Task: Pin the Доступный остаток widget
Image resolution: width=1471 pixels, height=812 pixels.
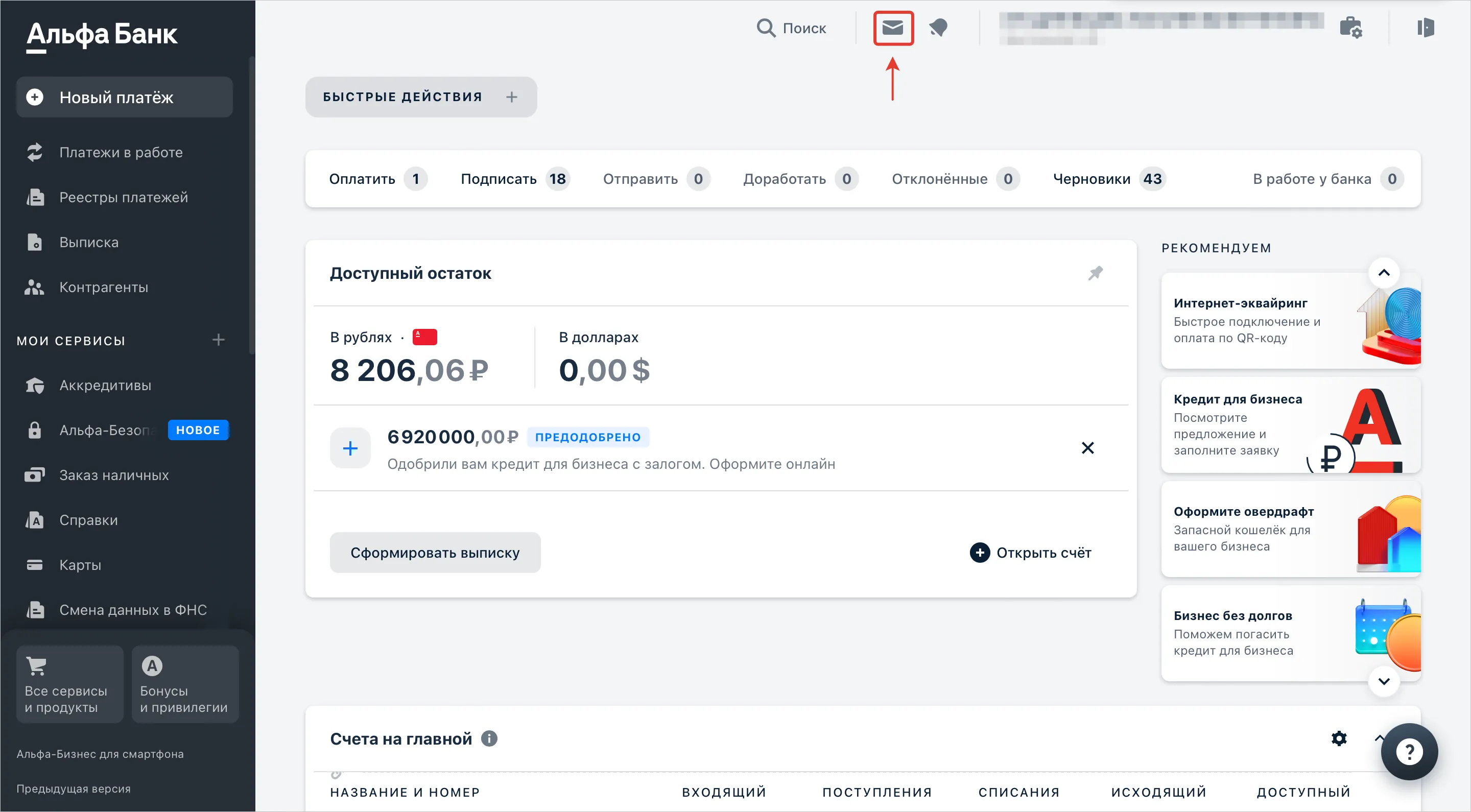Action: (1095, 273)
